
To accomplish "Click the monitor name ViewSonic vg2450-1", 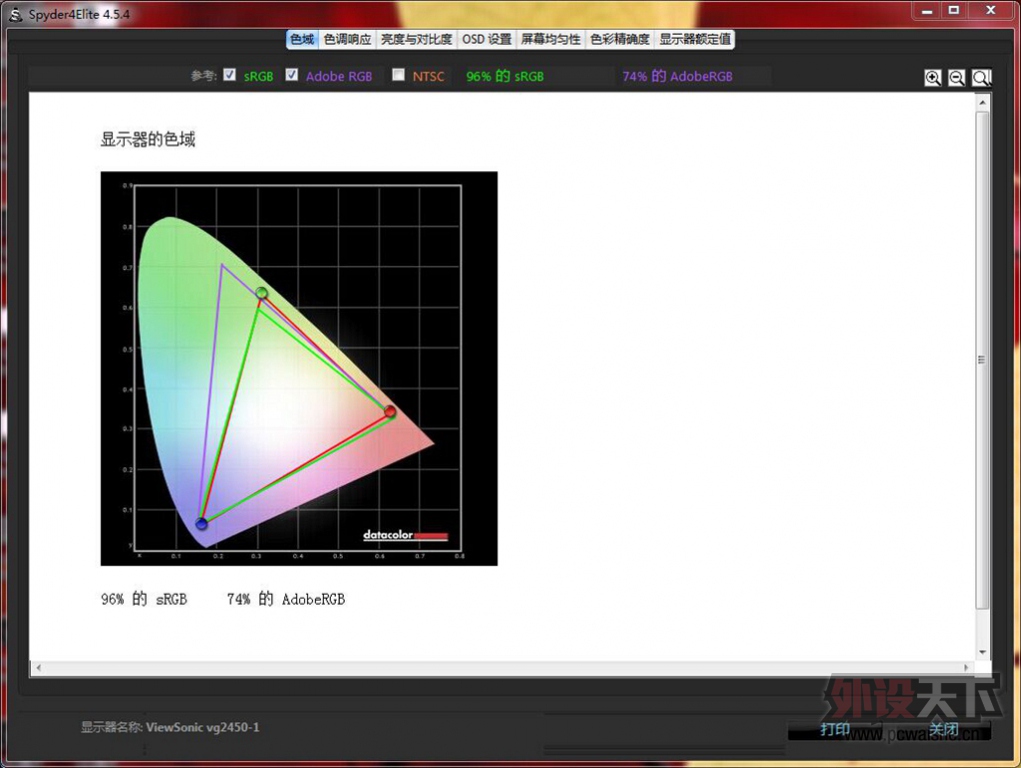I will tap(203, 727).
